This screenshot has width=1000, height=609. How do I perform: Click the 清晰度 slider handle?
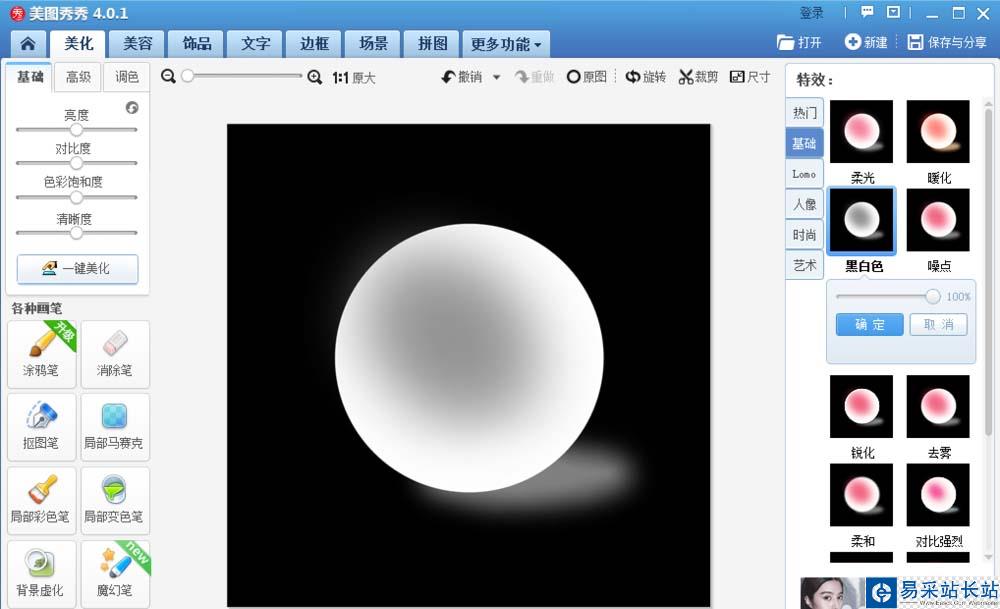(77, 233)
